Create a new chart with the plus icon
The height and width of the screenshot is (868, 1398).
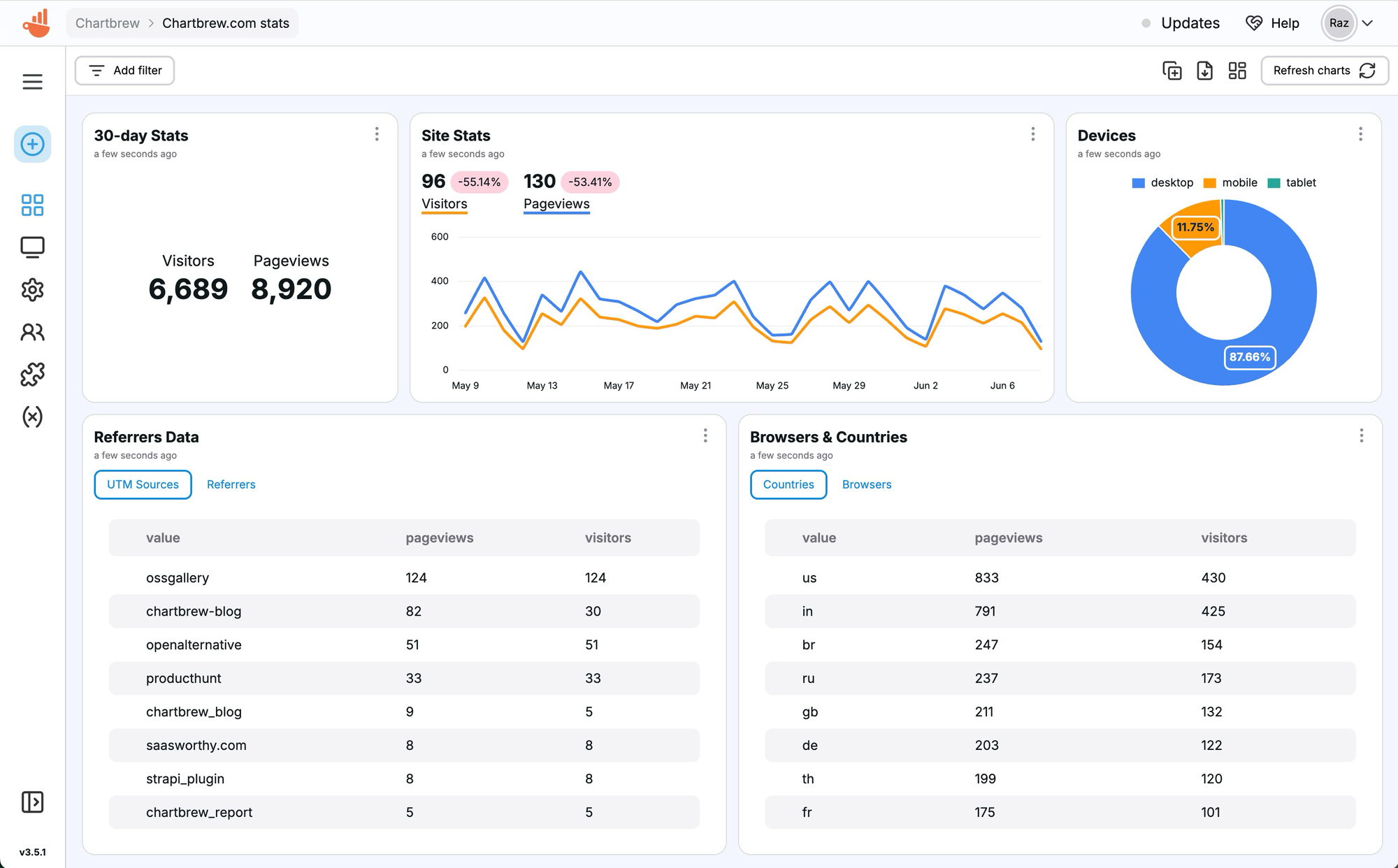tap(32, 144)
